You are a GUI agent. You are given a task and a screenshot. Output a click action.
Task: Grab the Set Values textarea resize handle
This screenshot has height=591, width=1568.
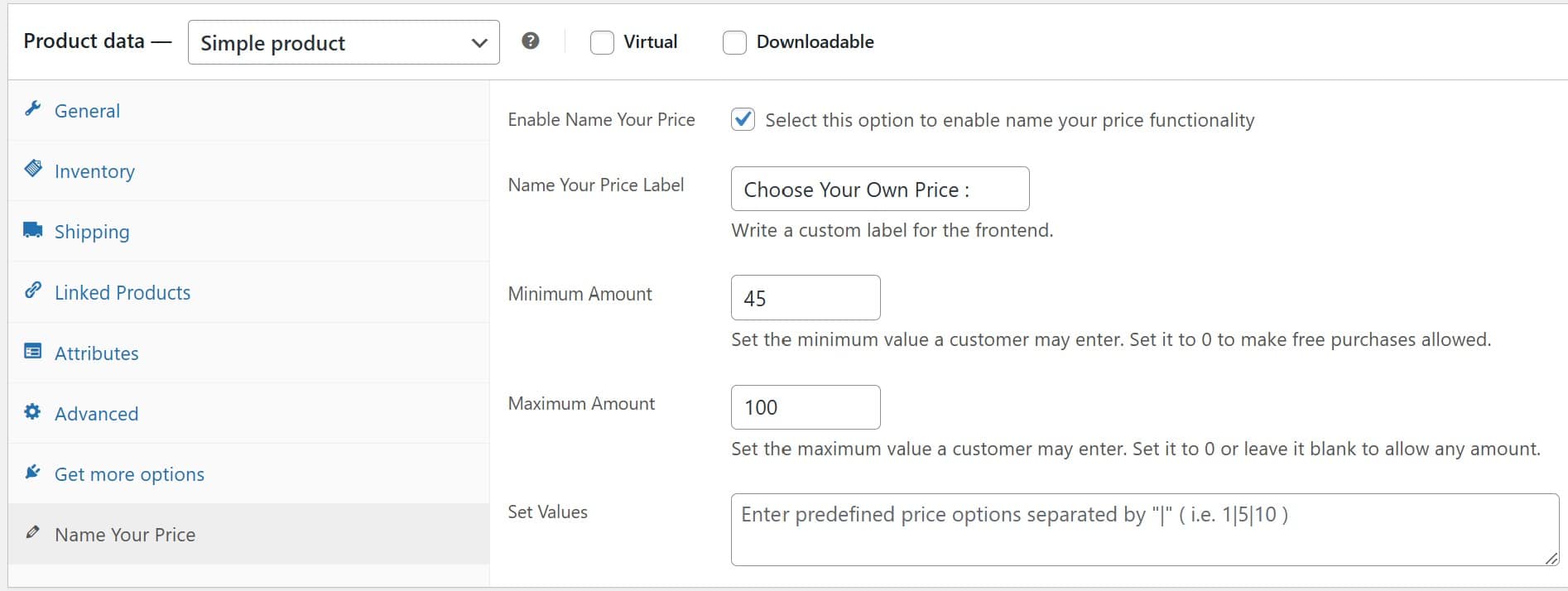(1551, 559)
